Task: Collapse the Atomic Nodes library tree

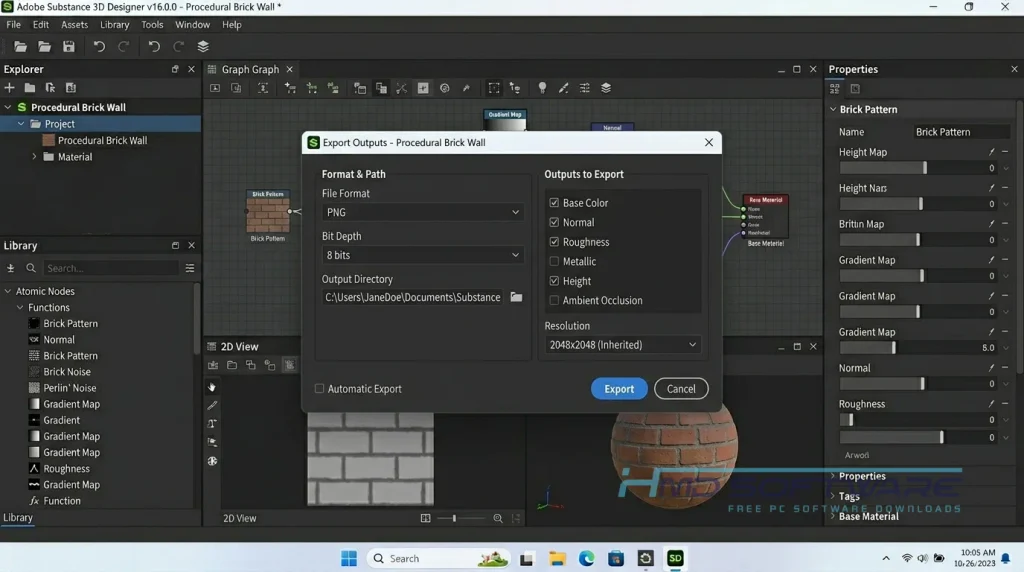Action: click(x=8, y=291)
